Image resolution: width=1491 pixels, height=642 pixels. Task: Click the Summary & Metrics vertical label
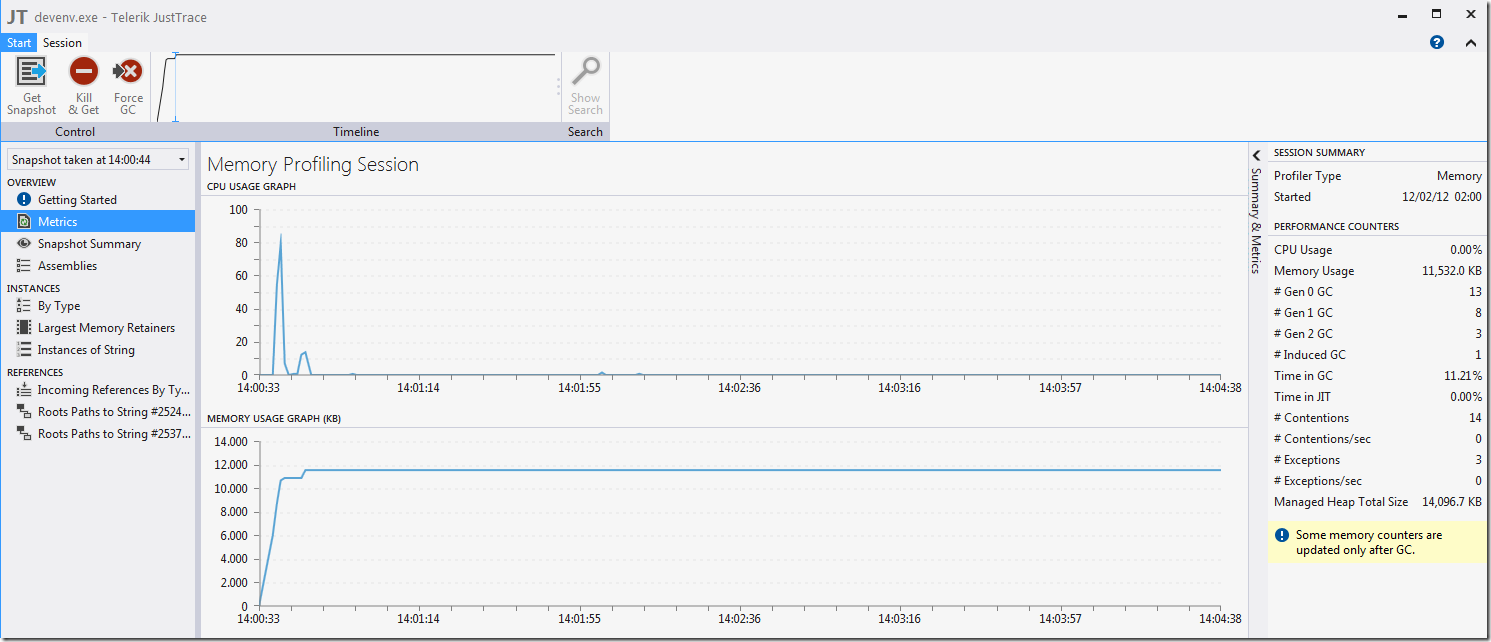(1256, 220)
